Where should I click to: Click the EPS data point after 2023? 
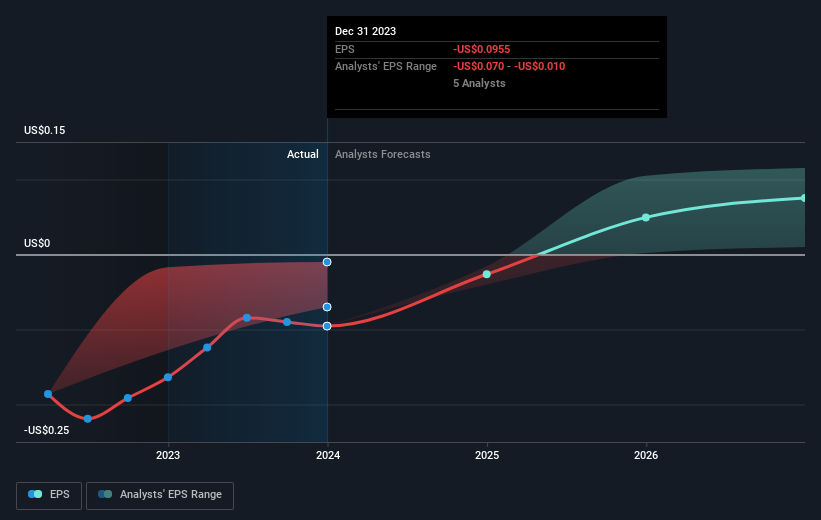207,348
